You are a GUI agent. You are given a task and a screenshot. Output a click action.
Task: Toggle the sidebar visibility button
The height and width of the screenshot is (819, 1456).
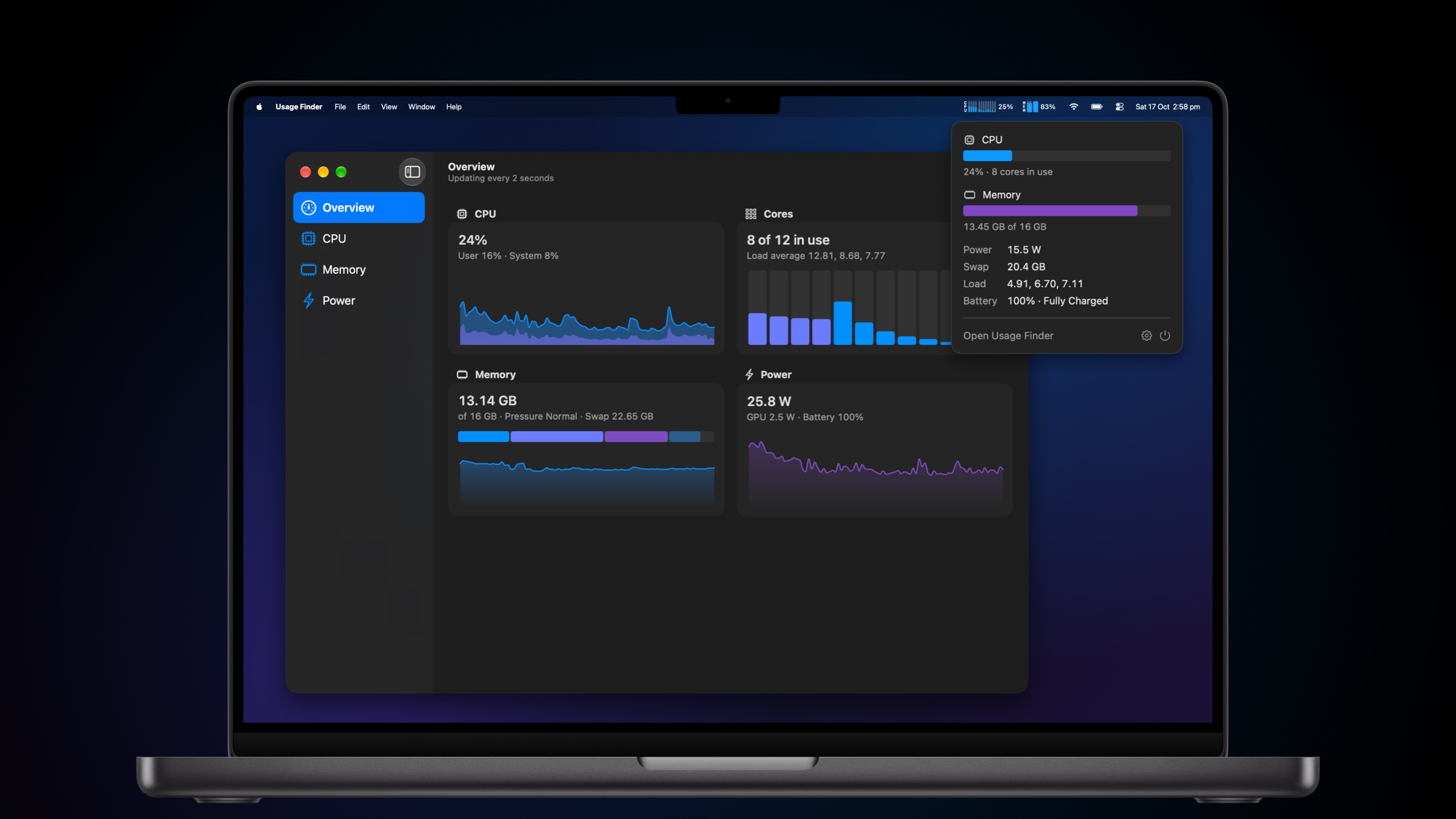[x=412, y=172]
